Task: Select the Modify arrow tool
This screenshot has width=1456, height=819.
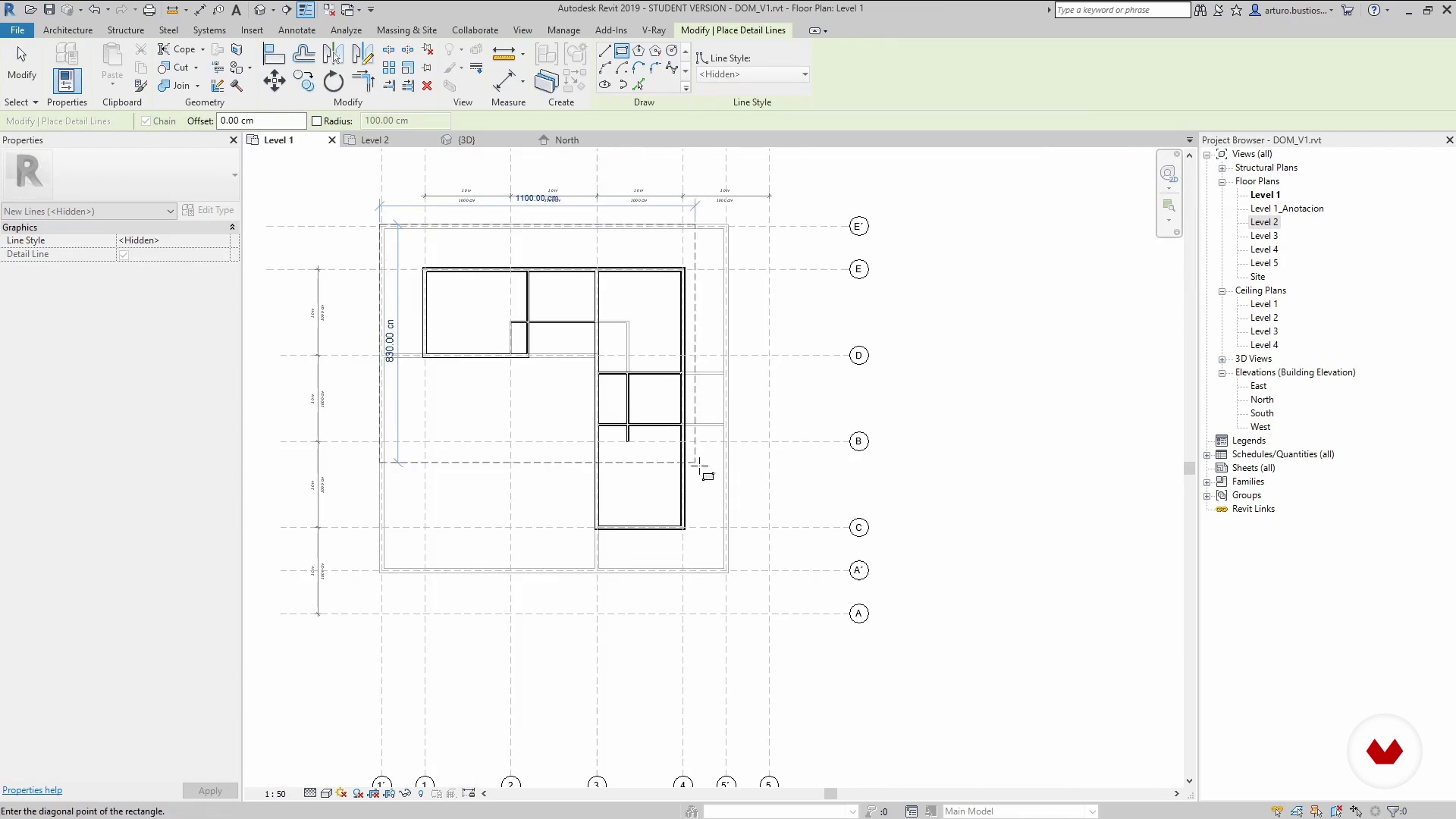Action: (21, 61)
